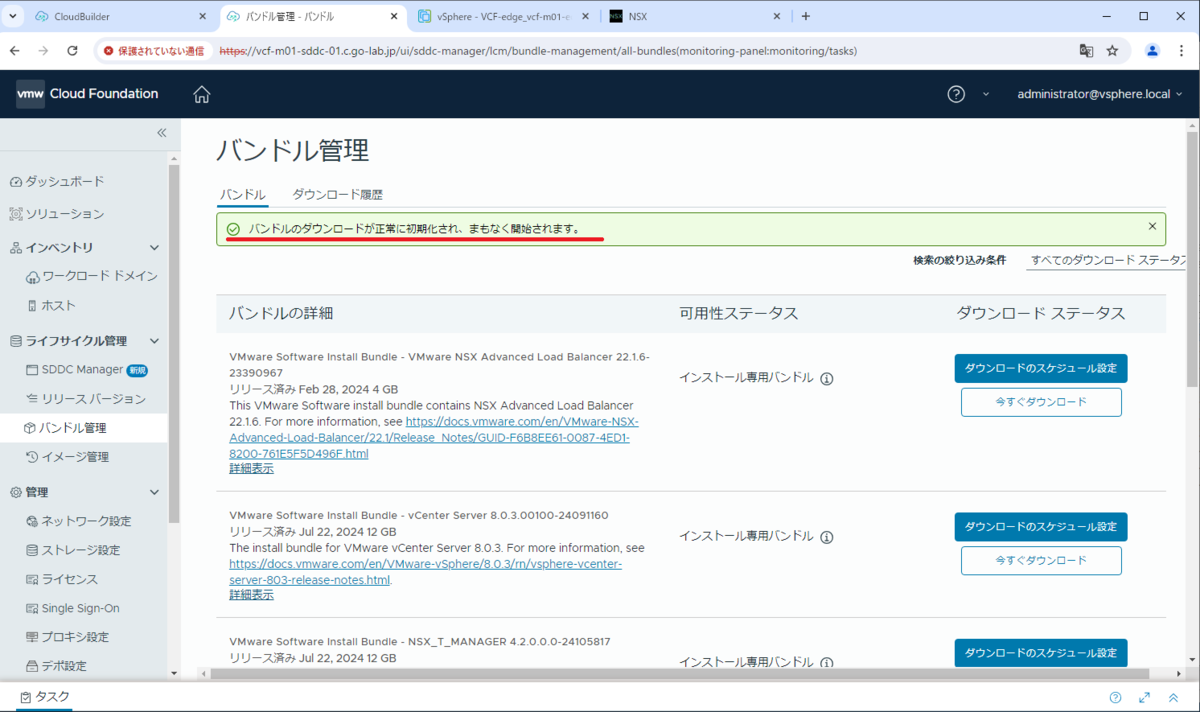Image resolution: width=1200 pixels, height=712 pixels.
Task: Open ネットワーク設定 in the sidebar
Action: 79,521
